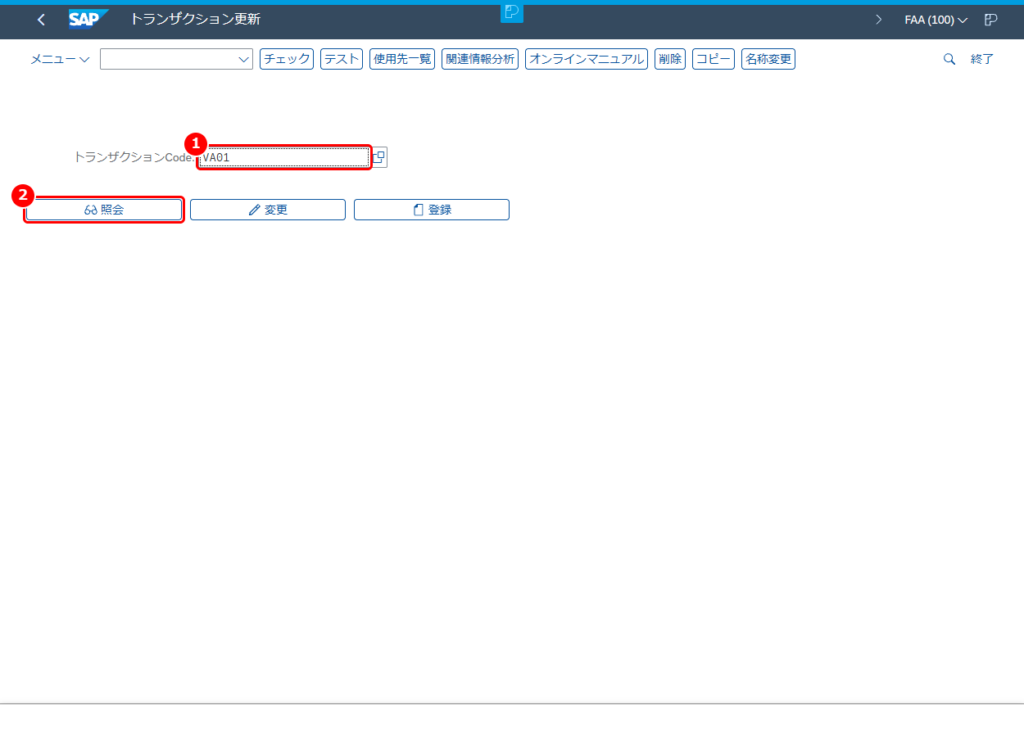Click the 照会 display button
This screenshot has height=737, width=1024.
pyautogui.click(x=104, y=210)
